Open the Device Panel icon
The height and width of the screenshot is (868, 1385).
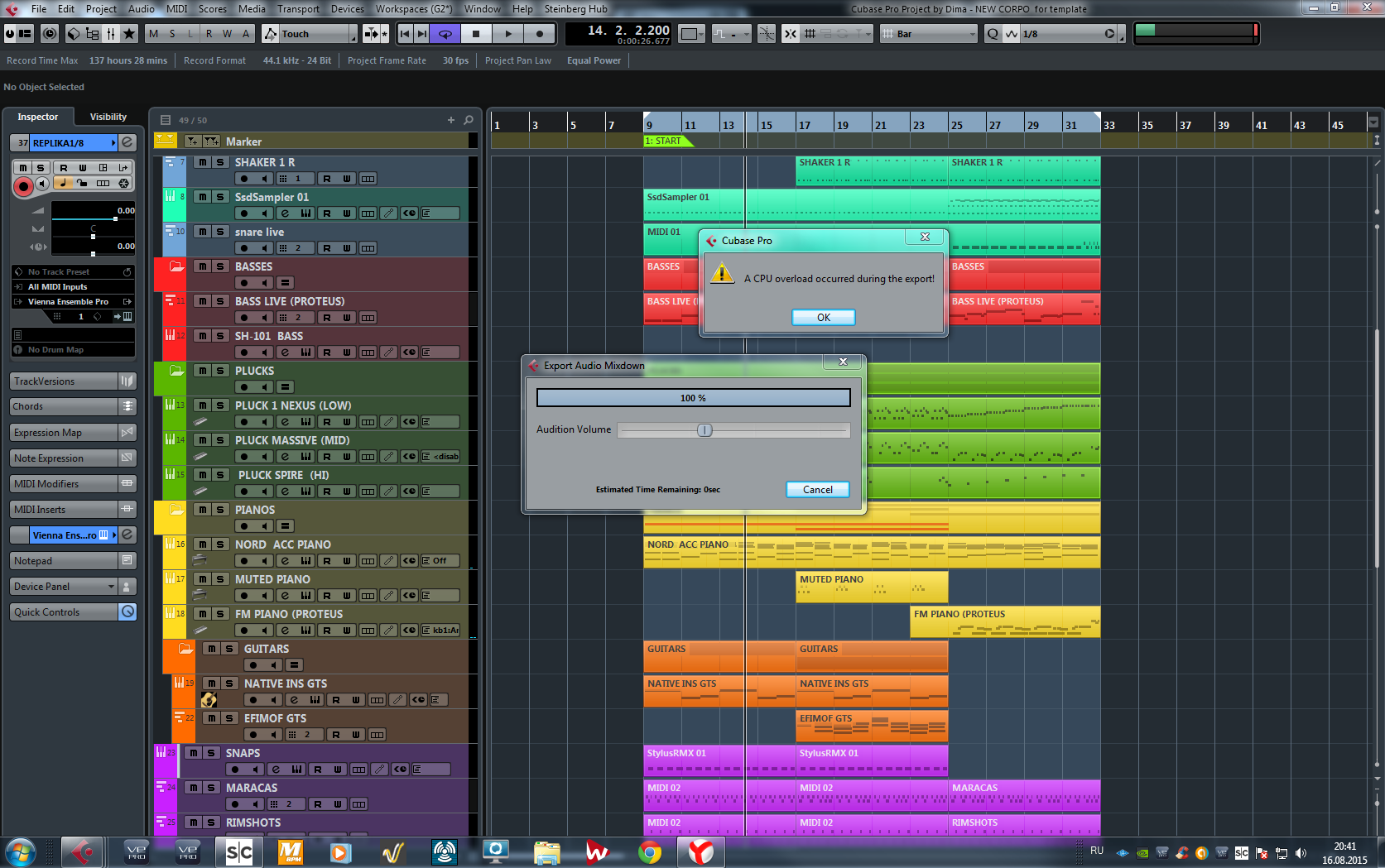coord(127,587)
